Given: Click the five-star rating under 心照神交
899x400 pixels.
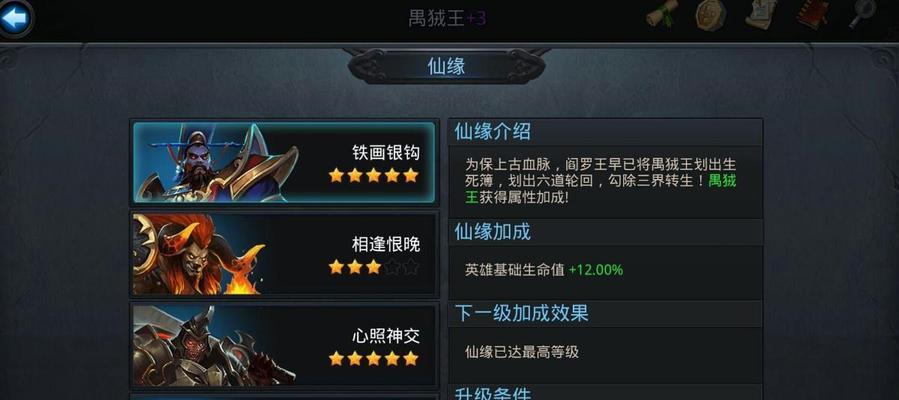Looking at the screenshot, I should click(x=374, y=359).
